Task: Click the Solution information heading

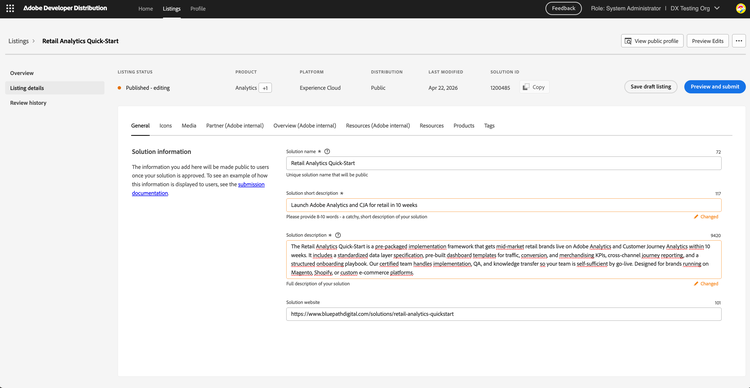Action: (x=162, y=152)
